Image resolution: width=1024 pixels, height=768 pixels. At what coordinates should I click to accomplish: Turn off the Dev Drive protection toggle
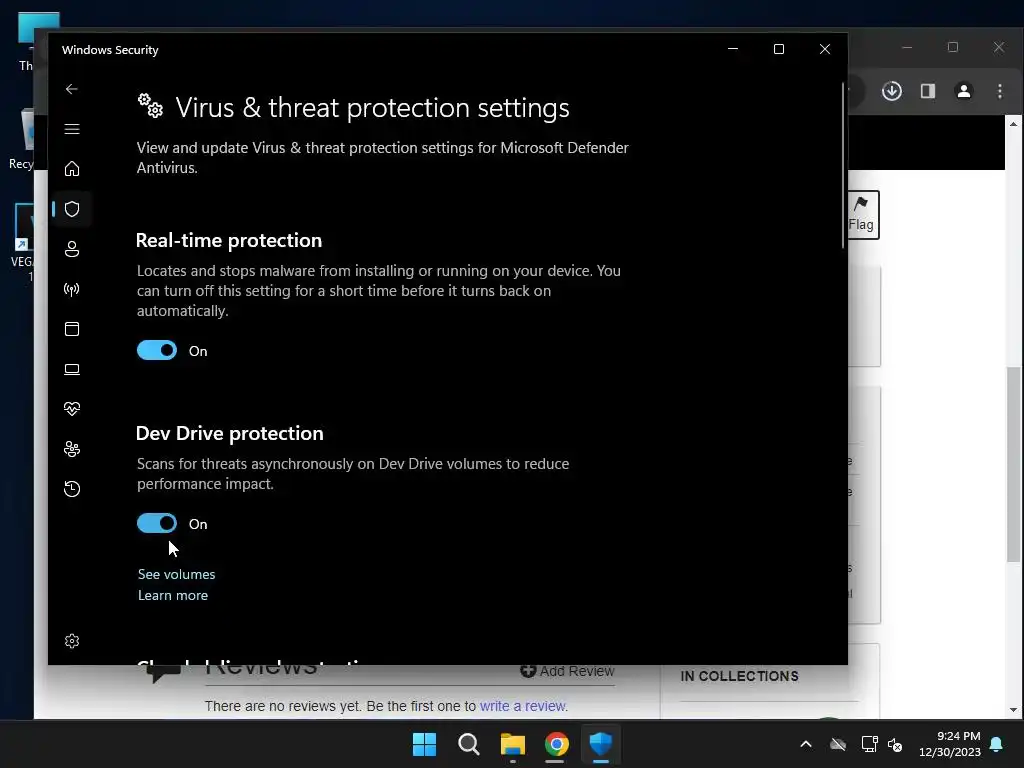click(x=157, y=523)
